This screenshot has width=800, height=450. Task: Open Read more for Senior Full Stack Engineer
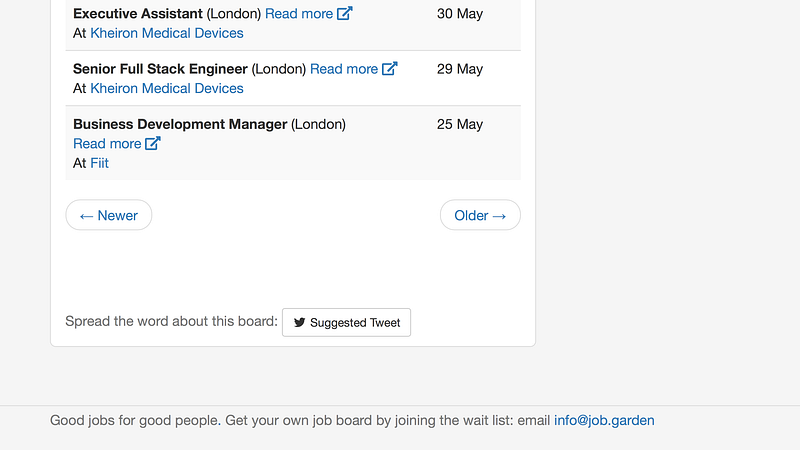pos(344,69)
